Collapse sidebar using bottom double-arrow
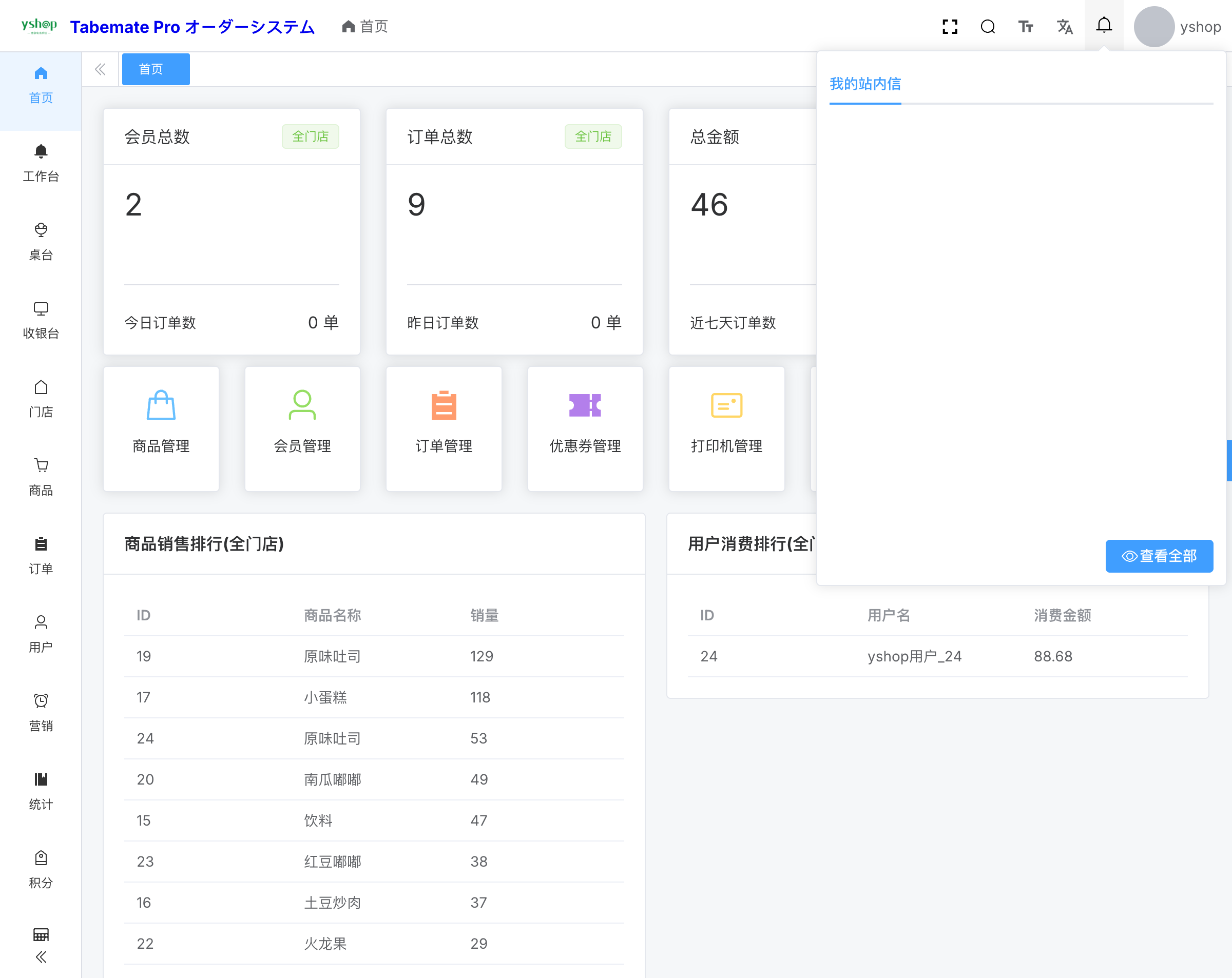The height and width of the screenshot is (978, 1232). point(41,957)
